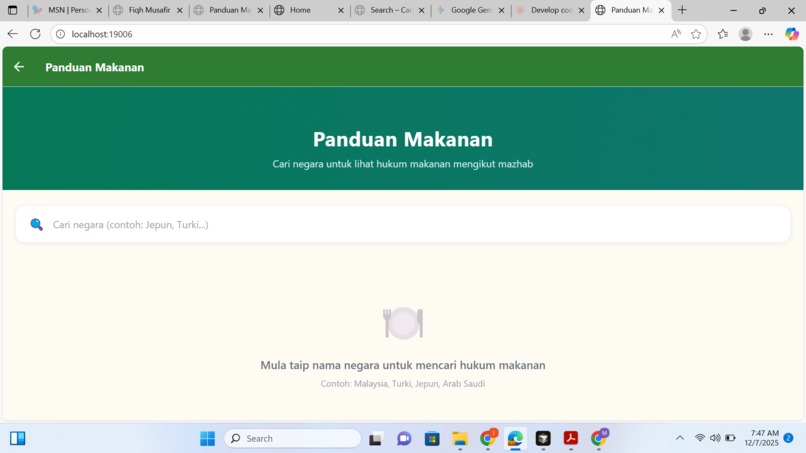The width and height of the screenshot is (806, 453).
Task: Close the active Panduan Makanan tab
Action: [662, 10]
